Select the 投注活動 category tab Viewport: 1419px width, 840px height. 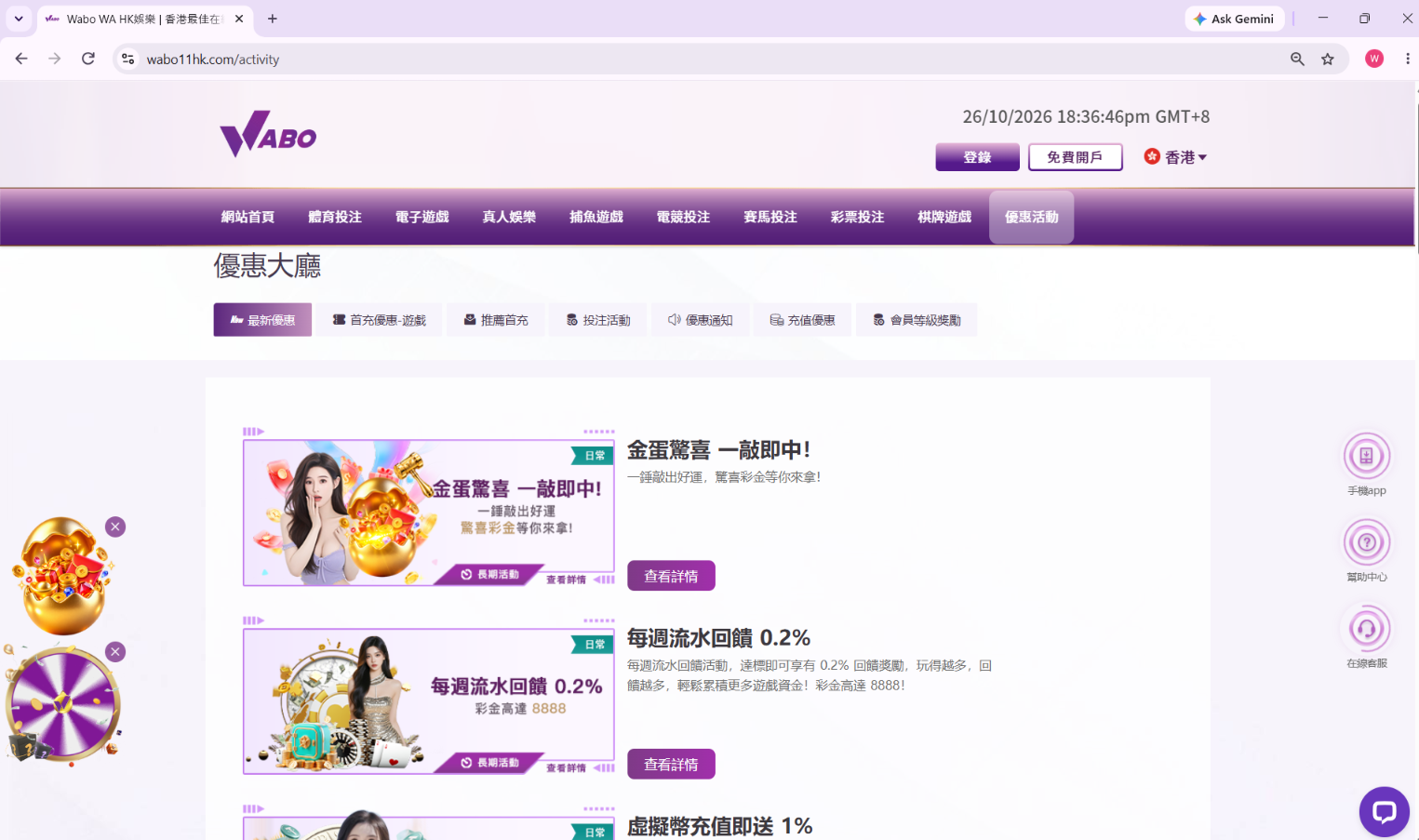(x=598, y=320)
